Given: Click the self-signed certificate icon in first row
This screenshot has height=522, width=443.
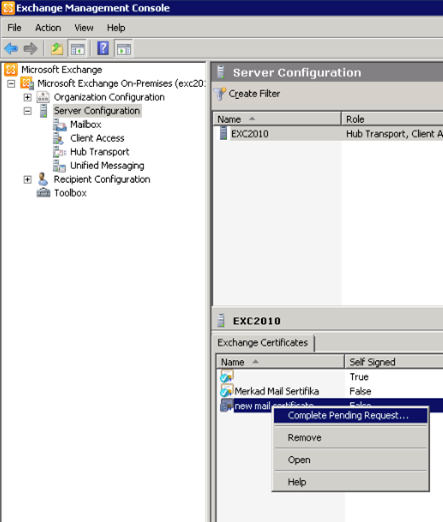Looking at the screenshot, I should [x=227, y=377].
